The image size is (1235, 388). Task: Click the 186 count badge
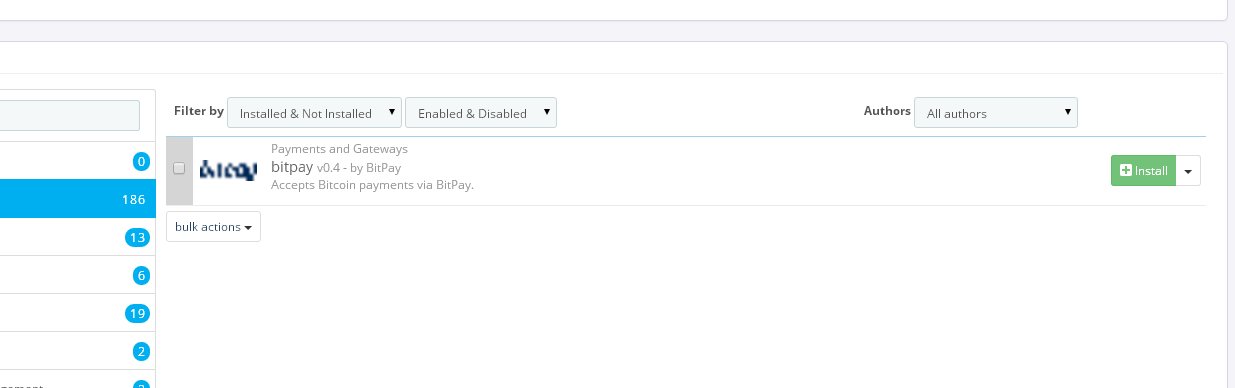134,199
